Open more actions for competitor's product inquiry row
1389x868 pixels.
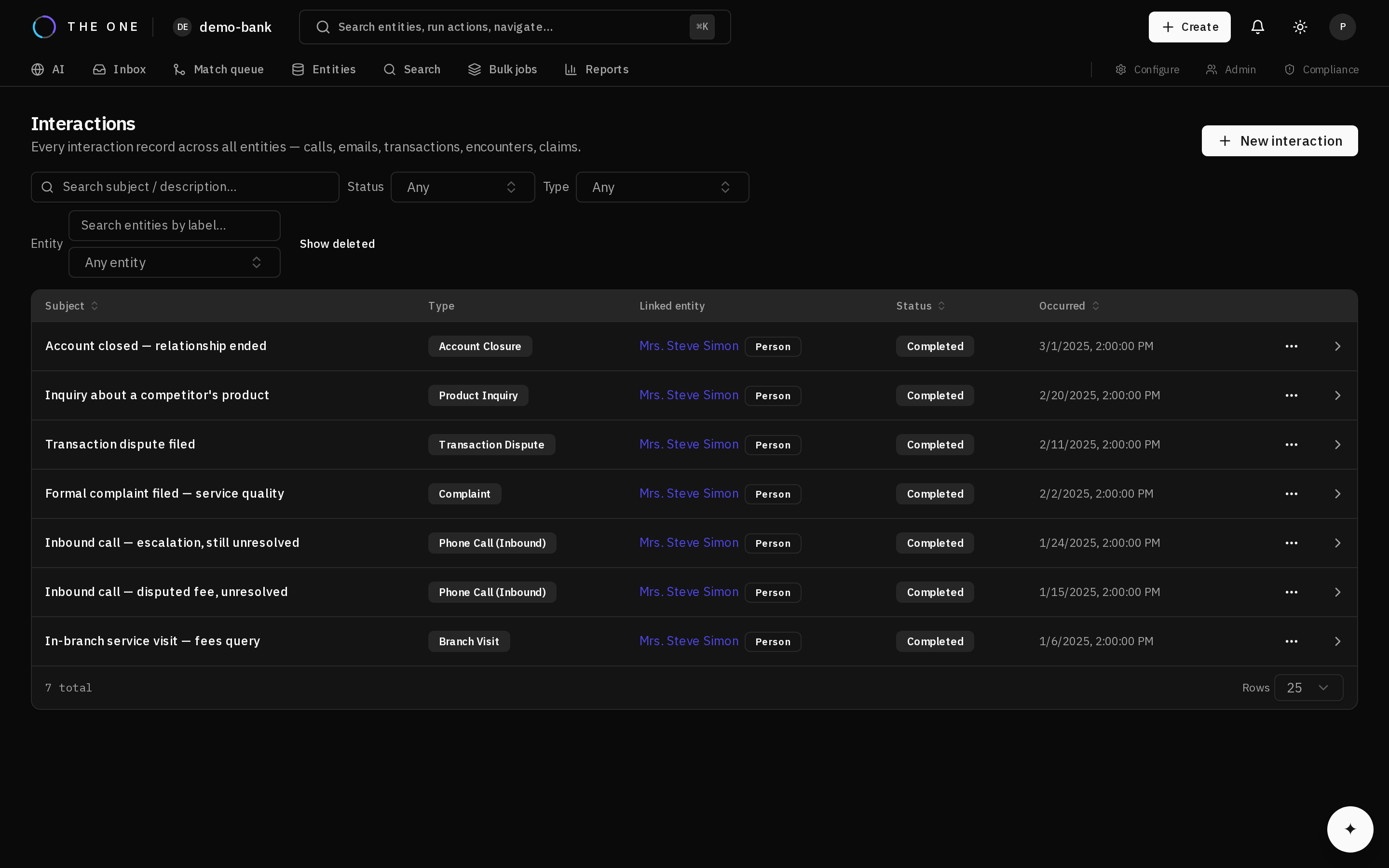pyautogui.click(x=1292, y=395)
